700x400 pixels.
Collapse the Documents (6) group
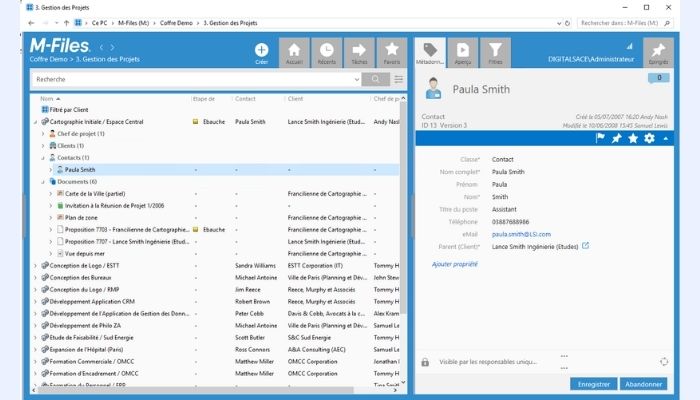coord(43,182)
